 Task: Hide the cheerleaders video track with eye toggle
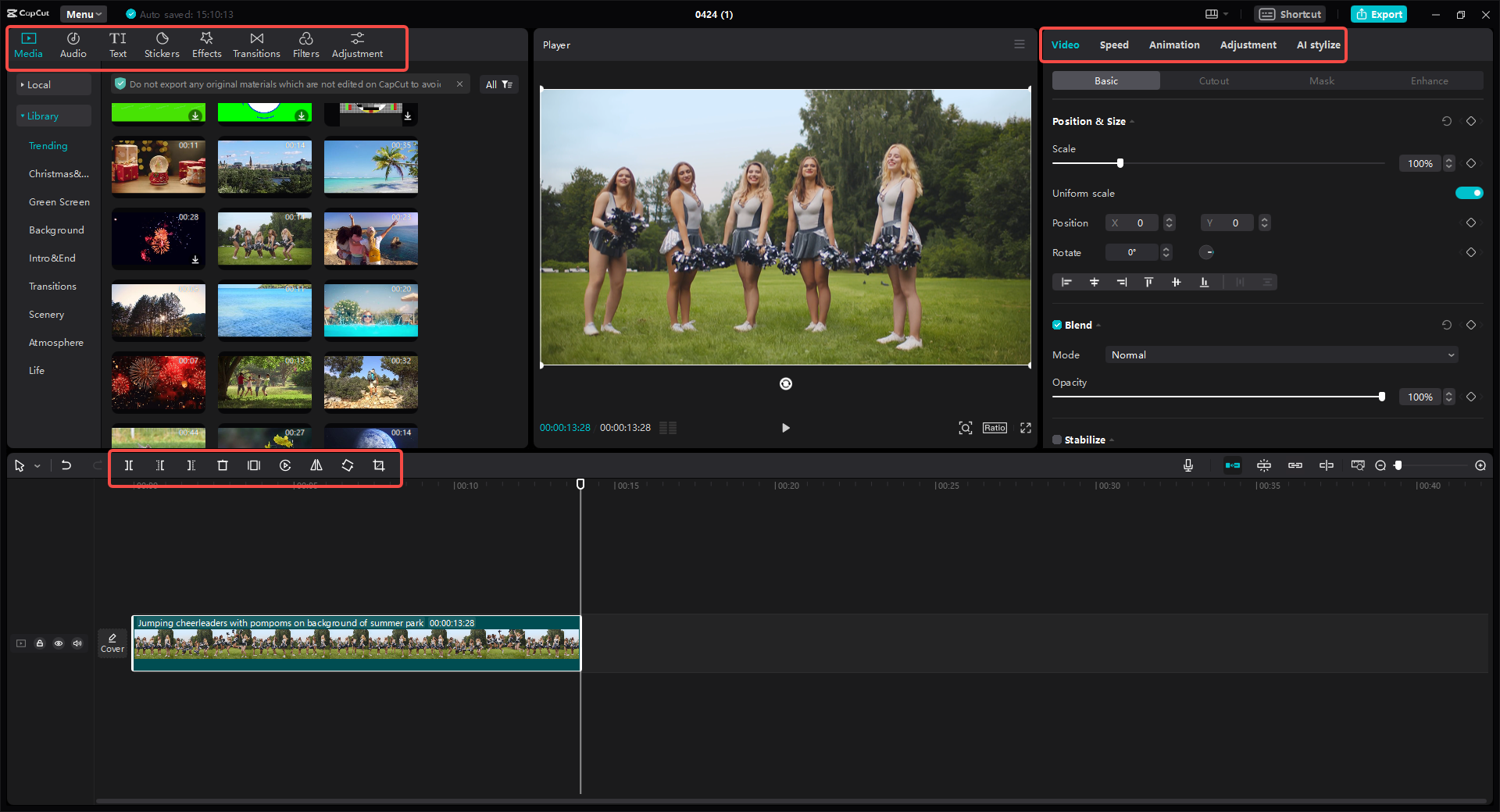59,643
